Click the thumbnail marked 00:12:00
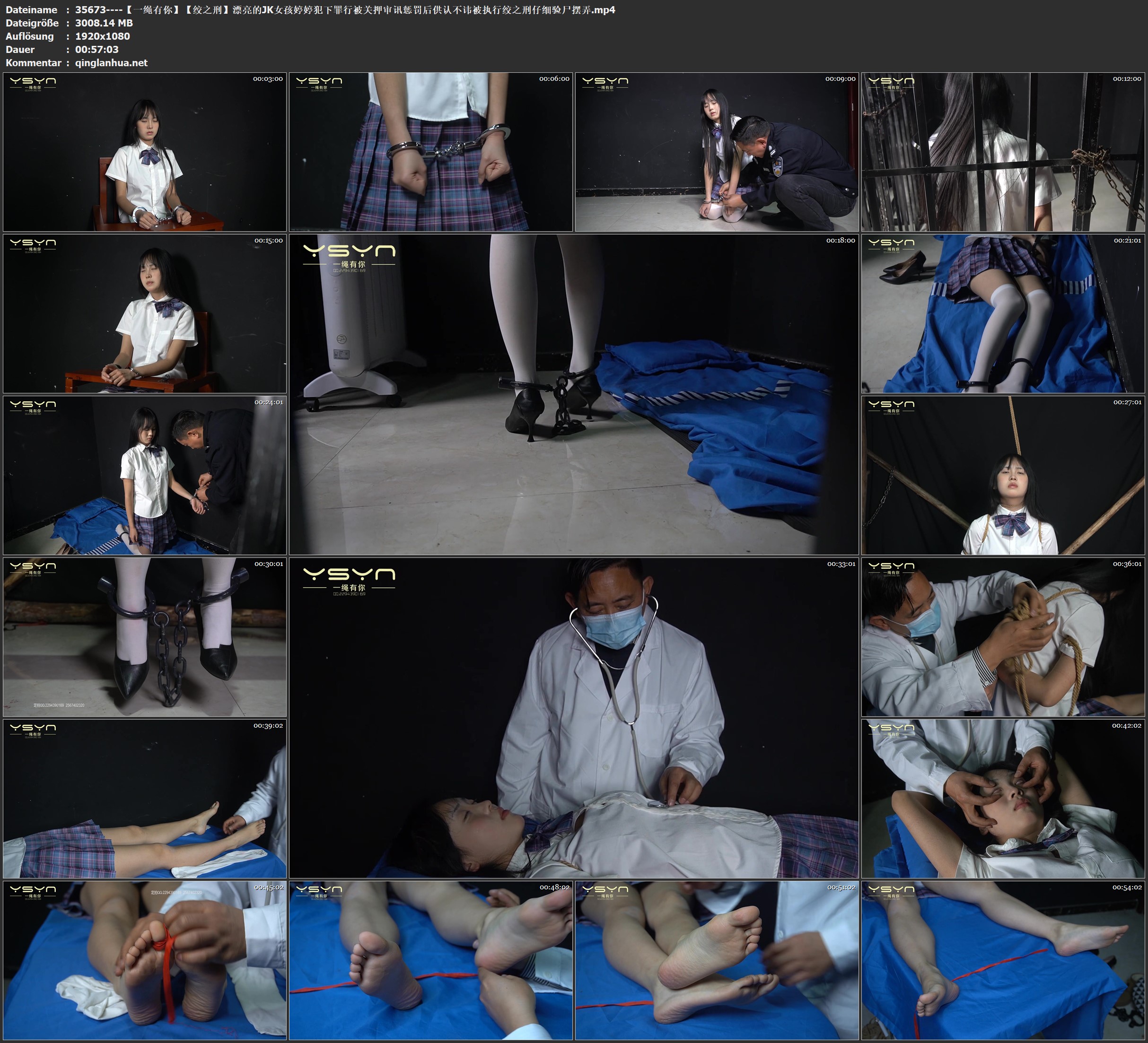This screenshot has width=1148, height=1043. (x=1003, y=151)
